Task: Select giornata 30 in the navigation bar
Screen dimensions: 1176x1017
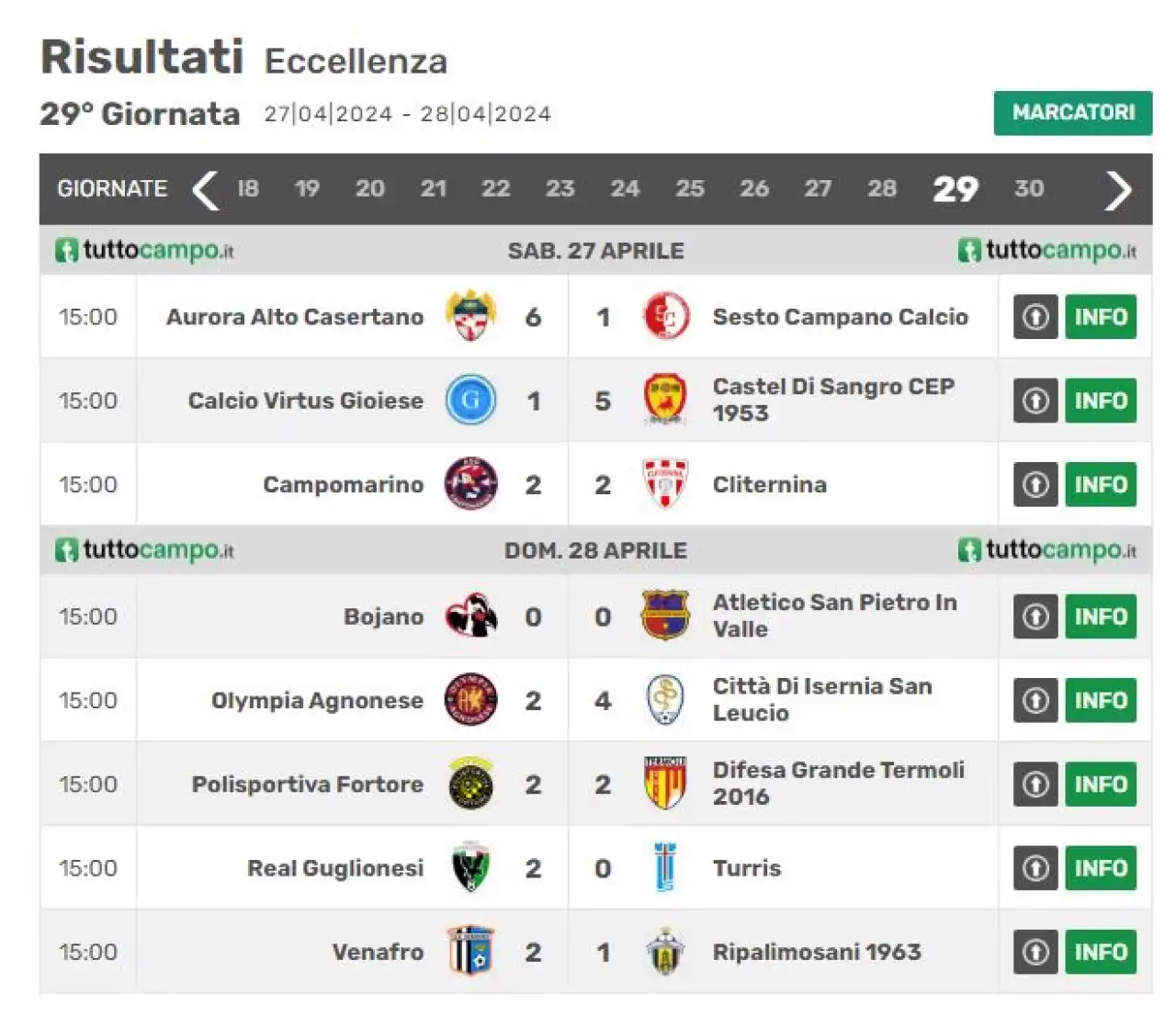Action: [x=1029, y=188]
